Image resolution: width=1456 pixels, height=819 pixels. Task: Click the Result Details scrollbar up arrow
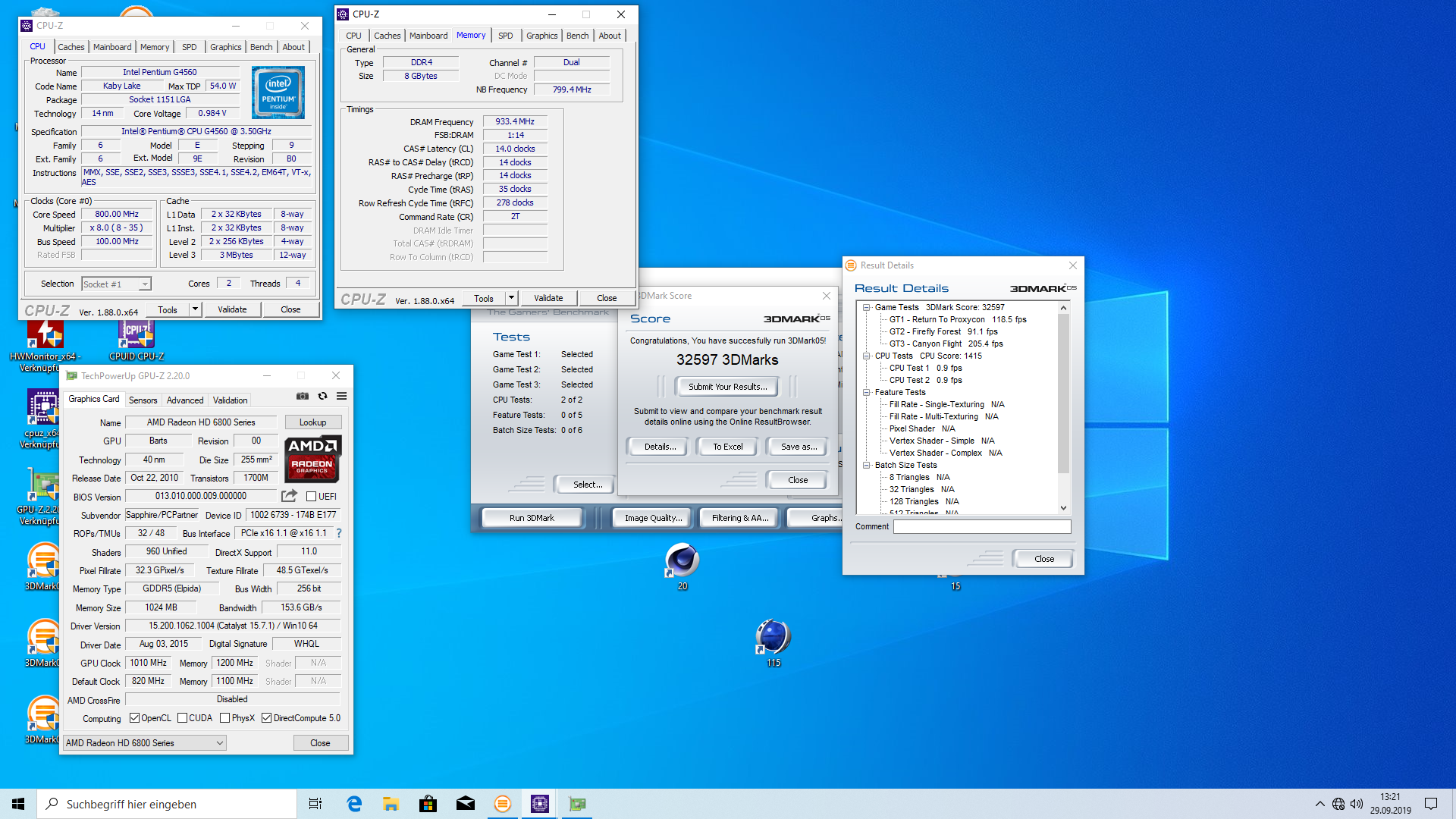(1063, 308)
